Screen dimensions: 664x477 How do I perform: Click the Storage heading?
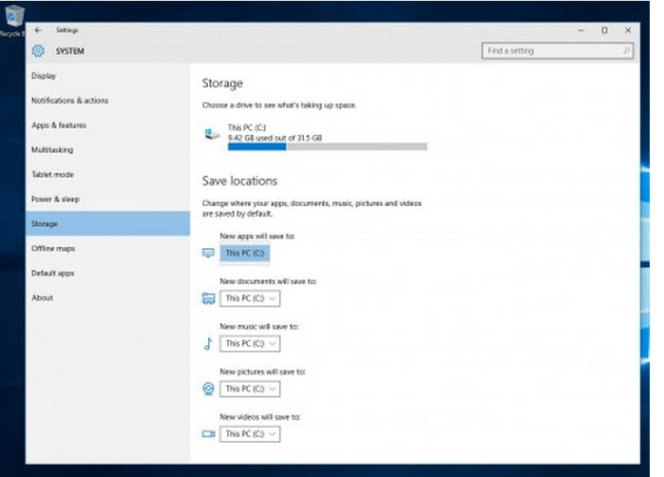tap(222, 83)
